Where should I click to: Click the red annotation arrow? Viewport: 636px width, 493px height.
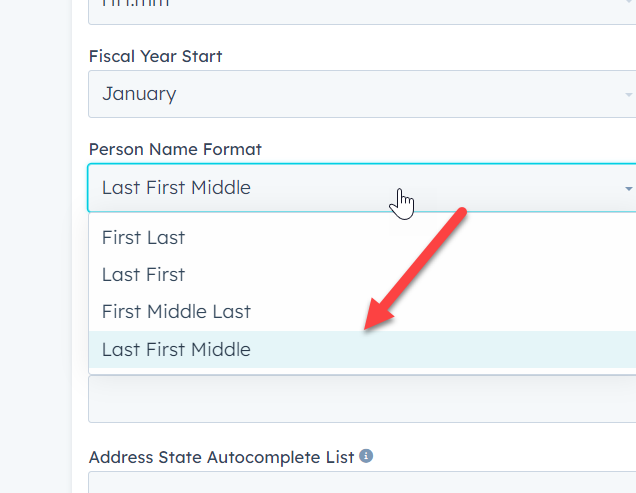click(414, 268)
